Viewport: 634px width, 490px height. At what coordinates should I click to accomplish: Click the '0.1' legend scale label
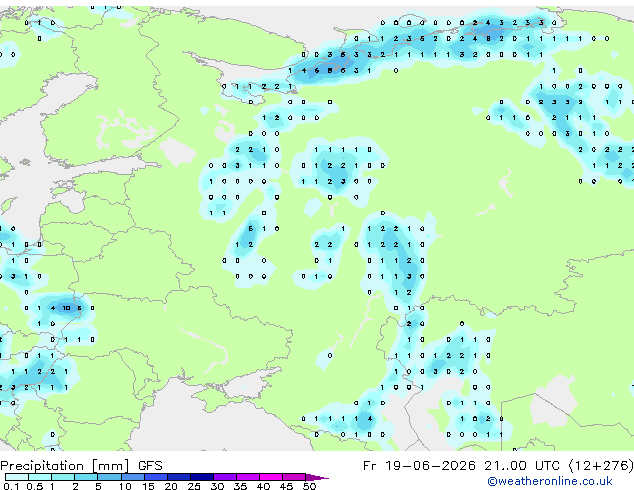(9, 486)
